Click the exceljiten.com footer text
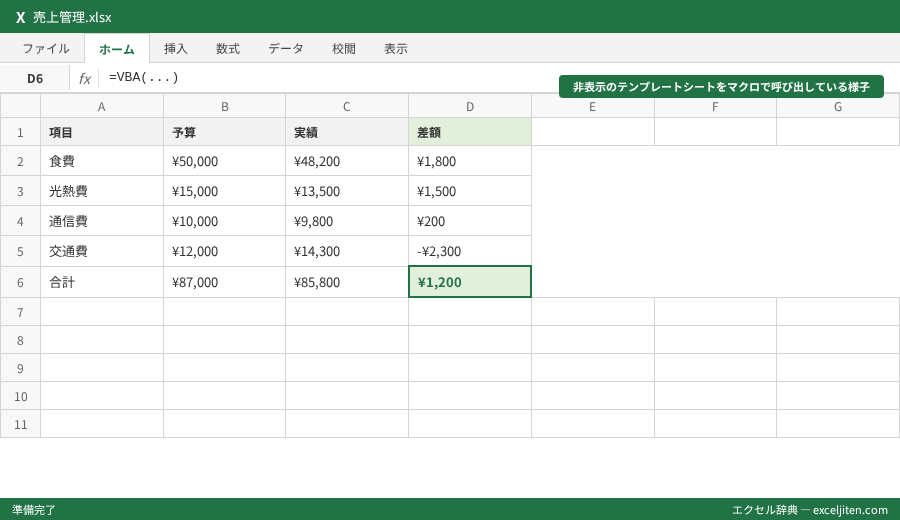Image resolution: width=900 pixels, height=520 pixels. [850, 510]
